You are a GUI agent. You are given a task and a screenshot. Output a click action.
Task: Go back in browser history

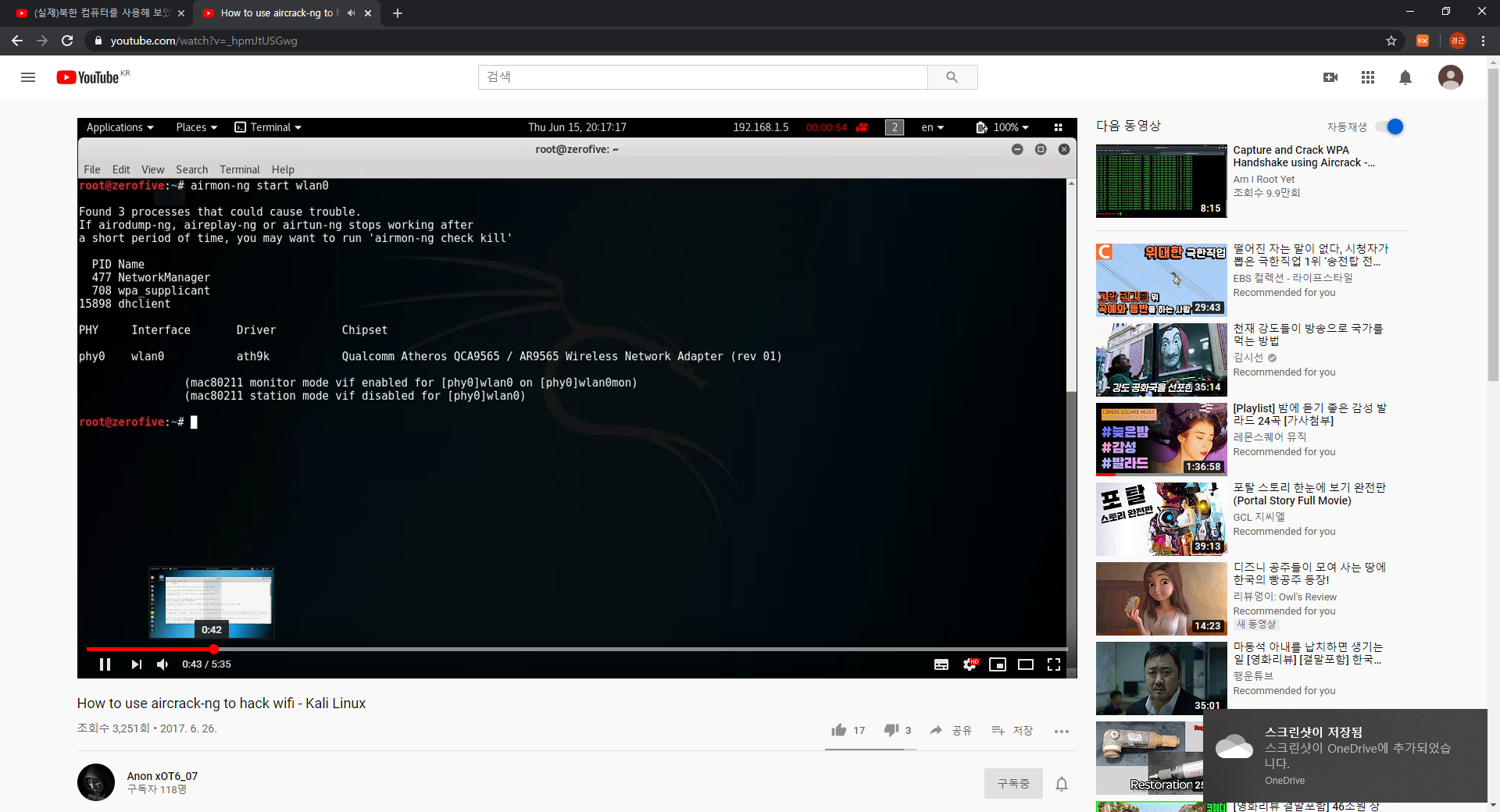coord(17,41)
